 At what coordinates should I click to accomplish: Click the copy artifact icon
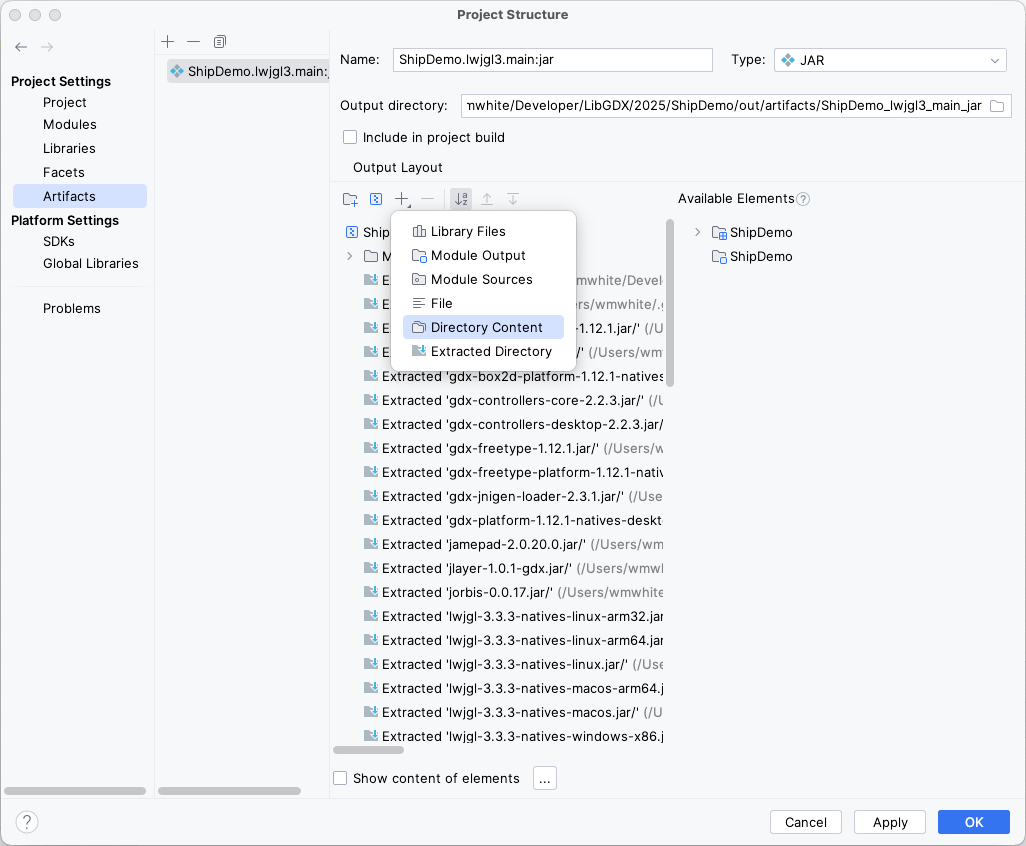(220, 41)
